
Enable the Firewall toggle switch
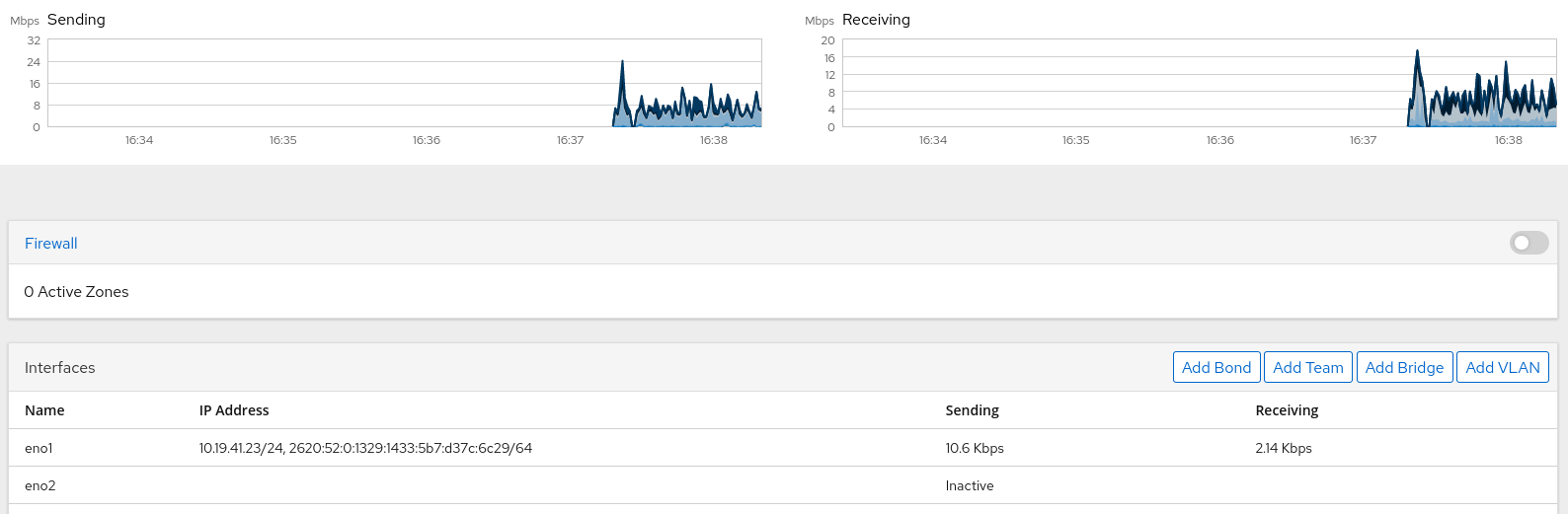[1529, 243]
